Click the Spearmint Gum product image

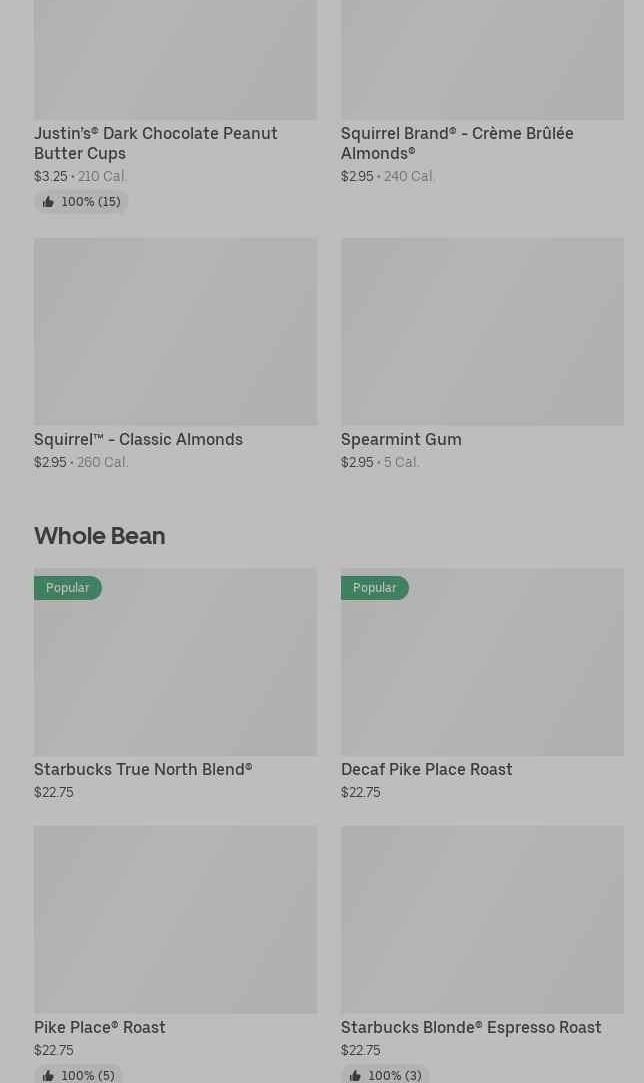coord(482,331)
